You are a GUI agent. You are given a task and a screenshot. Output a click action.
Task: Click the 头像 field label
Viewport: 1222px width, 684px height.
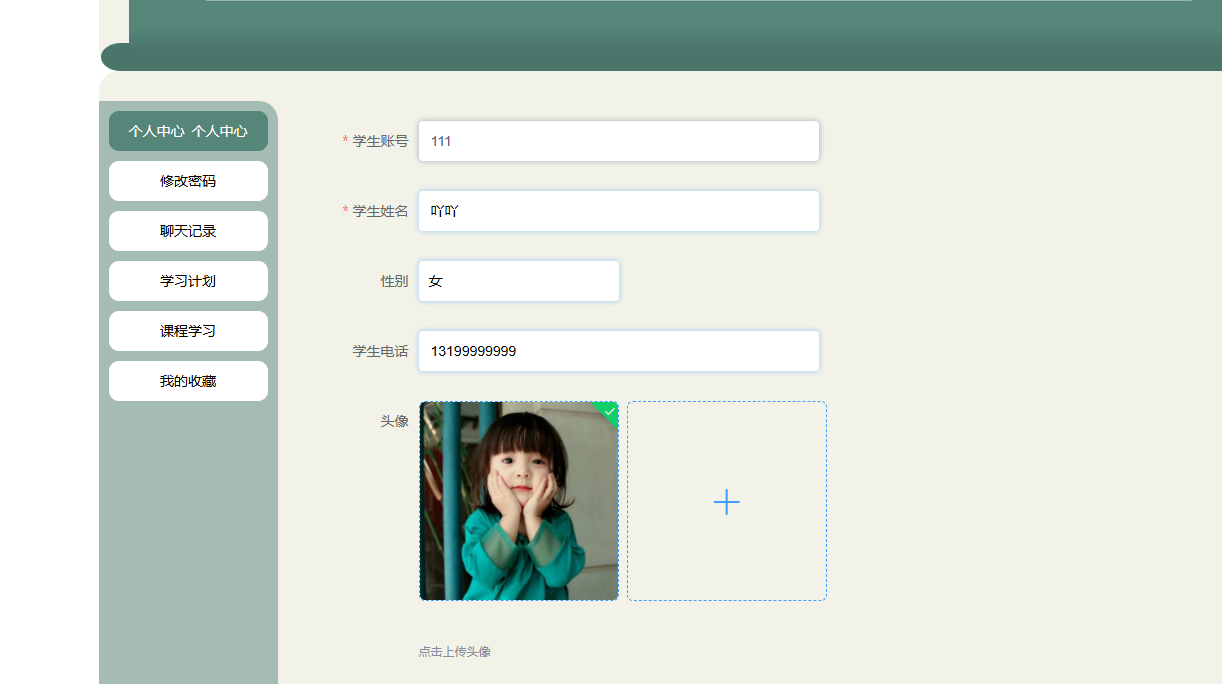[x=394, y=421]
